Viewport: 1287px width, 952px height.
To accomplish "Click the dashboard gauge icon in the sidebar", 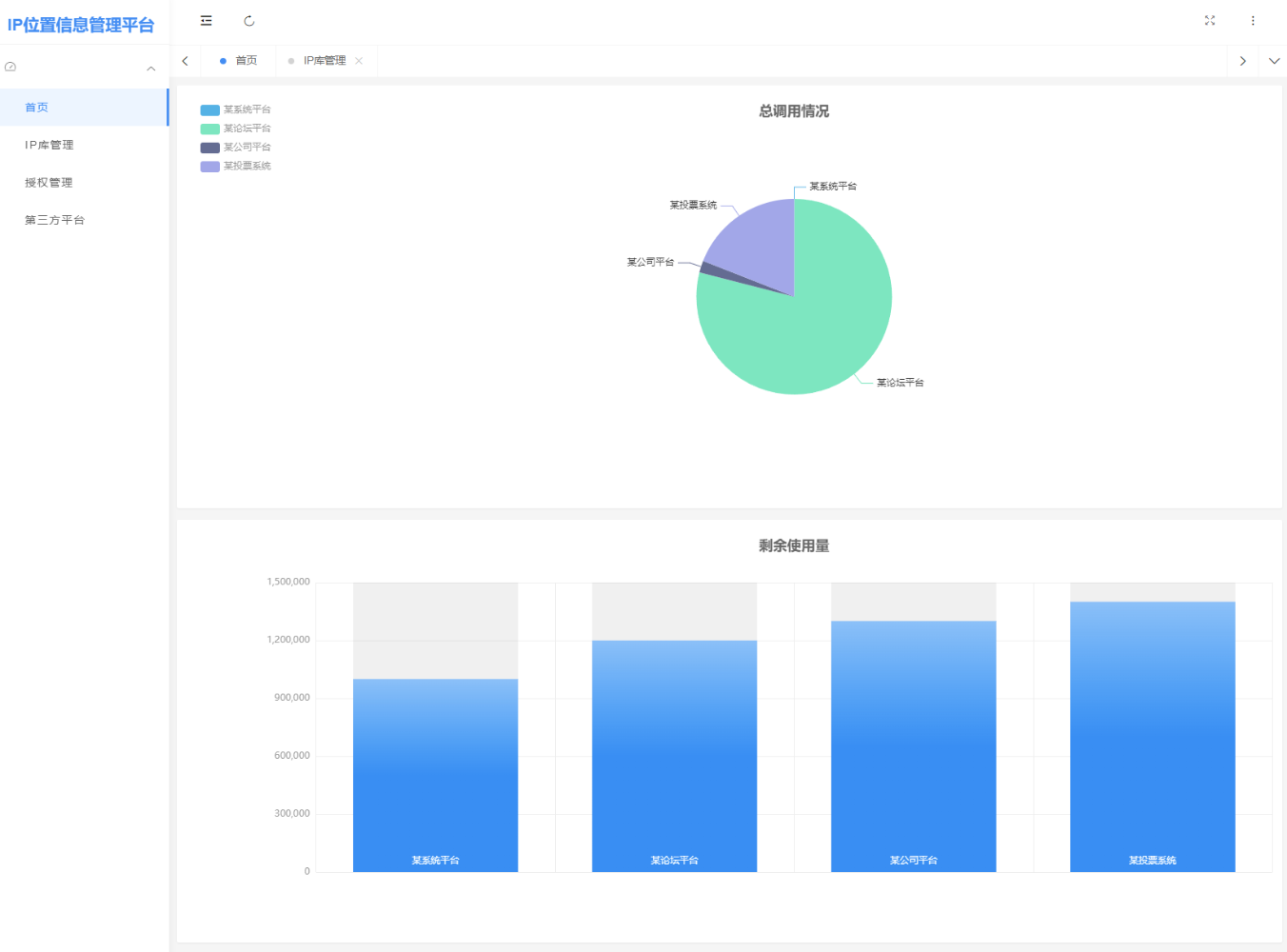I will 10,68.
